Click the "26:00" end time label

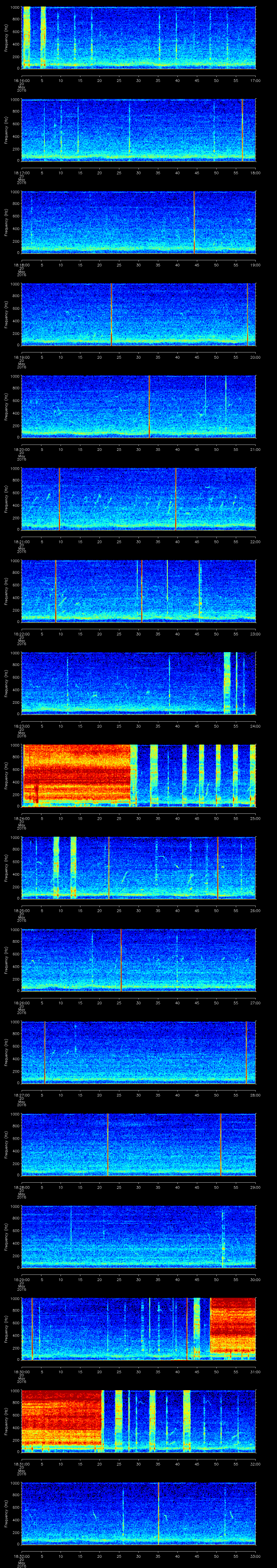(x=255, y=910)
